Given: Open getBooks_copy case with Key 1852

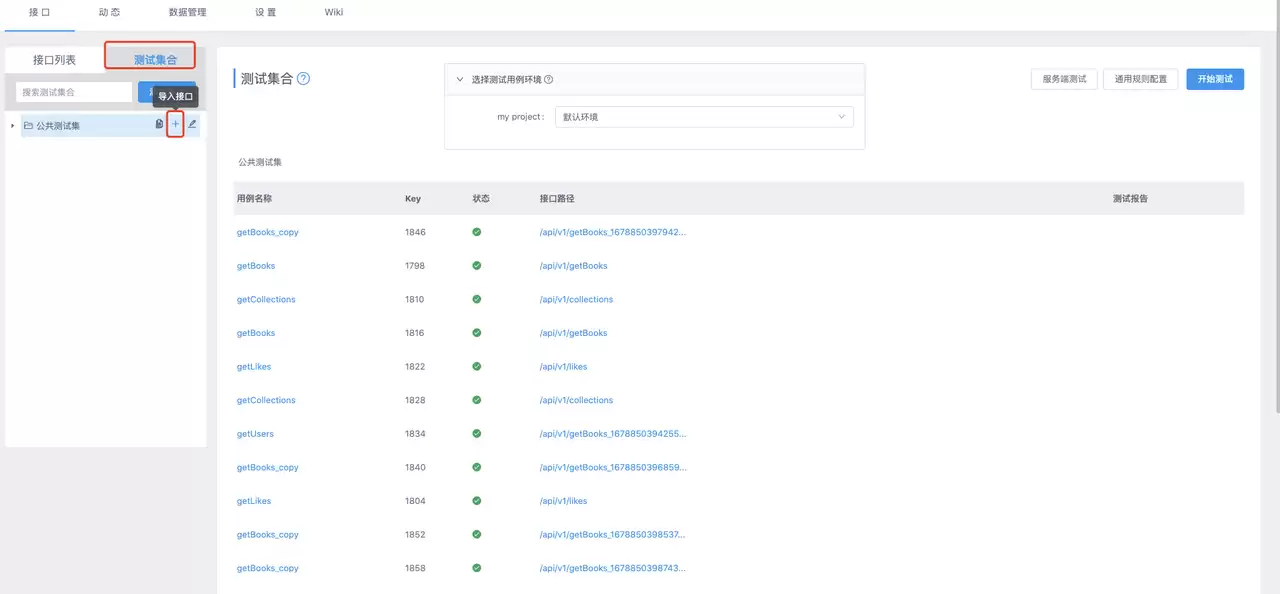Looking at the screenshot, I should click(x=267, y=535).
